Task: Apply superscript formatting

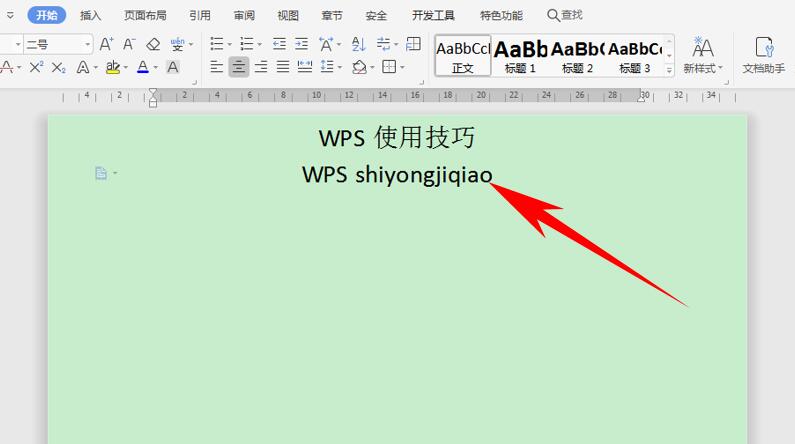Action: [36, 67]
